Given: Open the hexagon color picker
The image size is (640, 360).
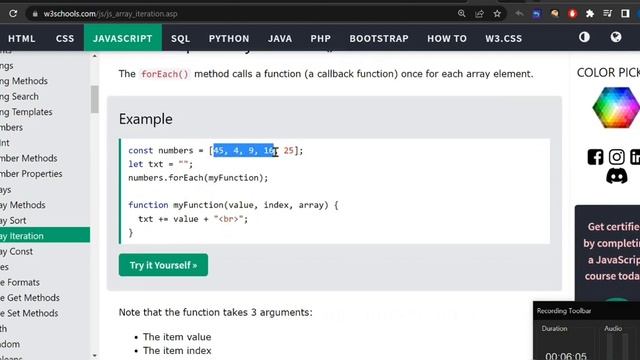Looking at the screenshot, I should tap(616, 107).
